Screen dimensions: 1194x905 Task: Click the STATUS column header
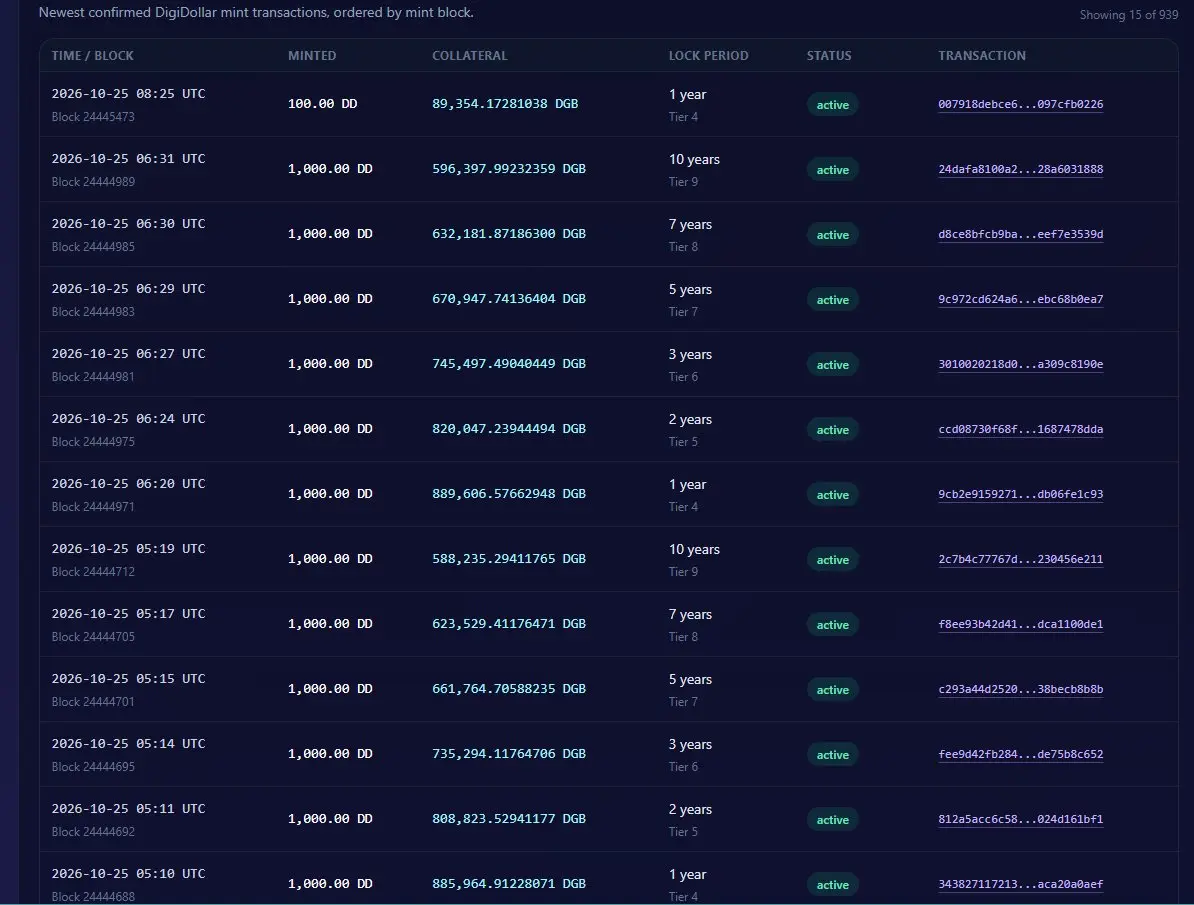click(x=829, y=56)
